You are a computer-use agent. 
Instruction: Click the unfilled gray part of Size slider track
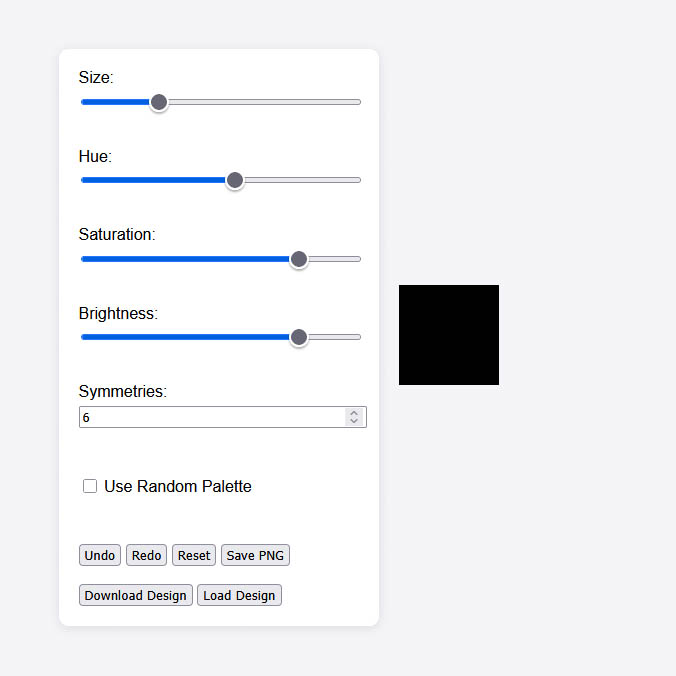coord(264,102)
